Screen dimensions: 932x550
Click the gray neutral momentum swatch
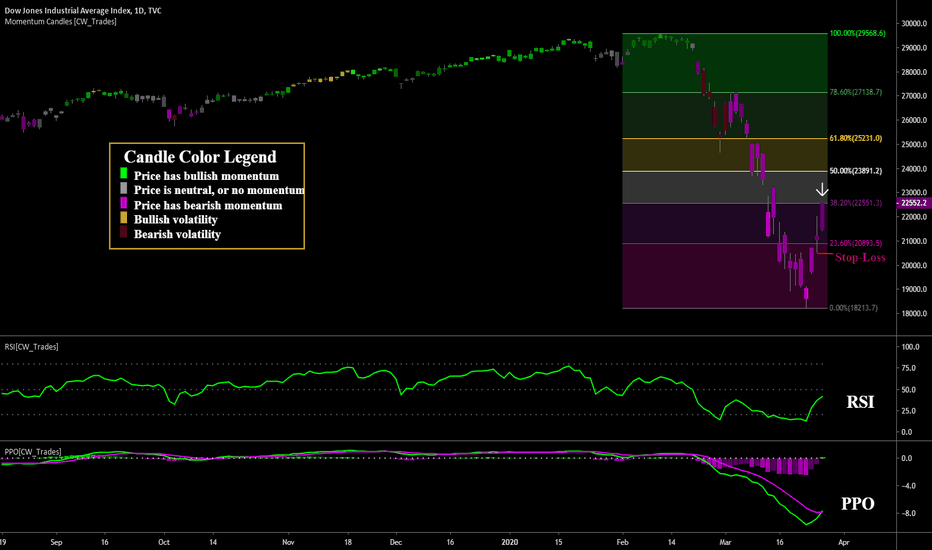(124, 188)
